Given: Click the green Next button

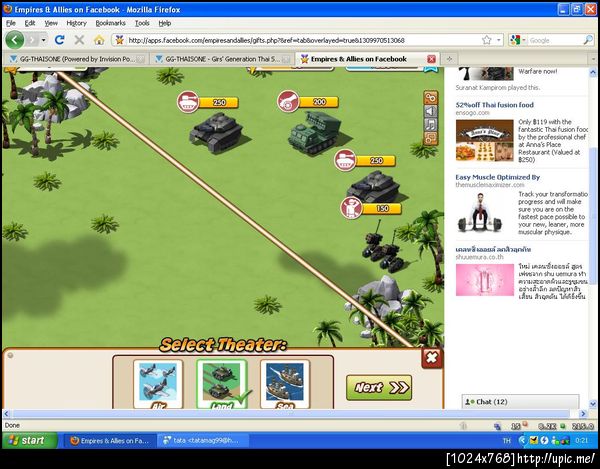Looking at the screenshot, I should [379, 388].
